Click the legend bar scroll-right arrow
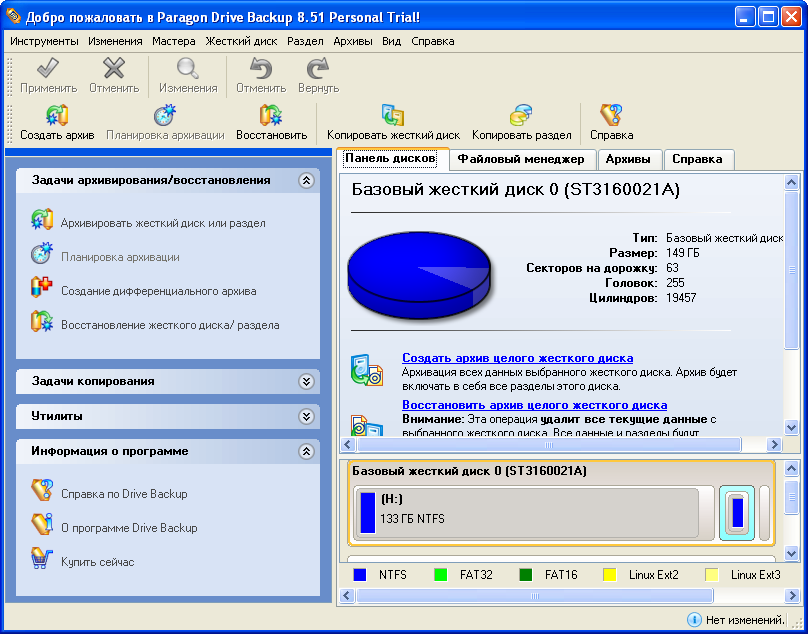808x634 pixels. (792, 596)
